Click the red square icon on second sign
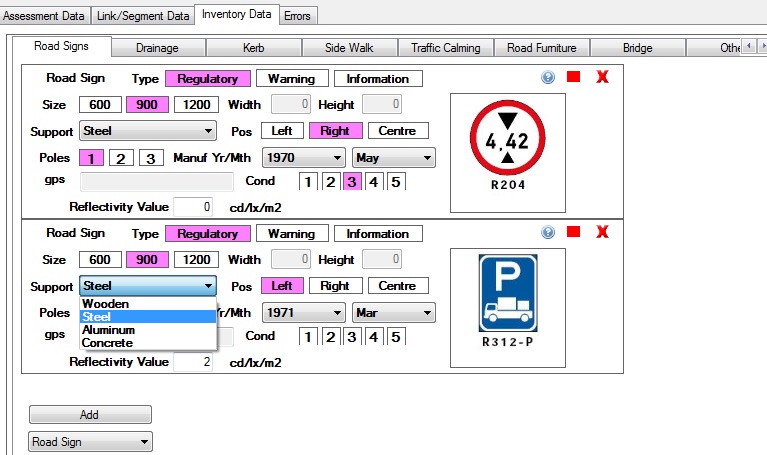767x455 pixels. click(x=573, y=232)
